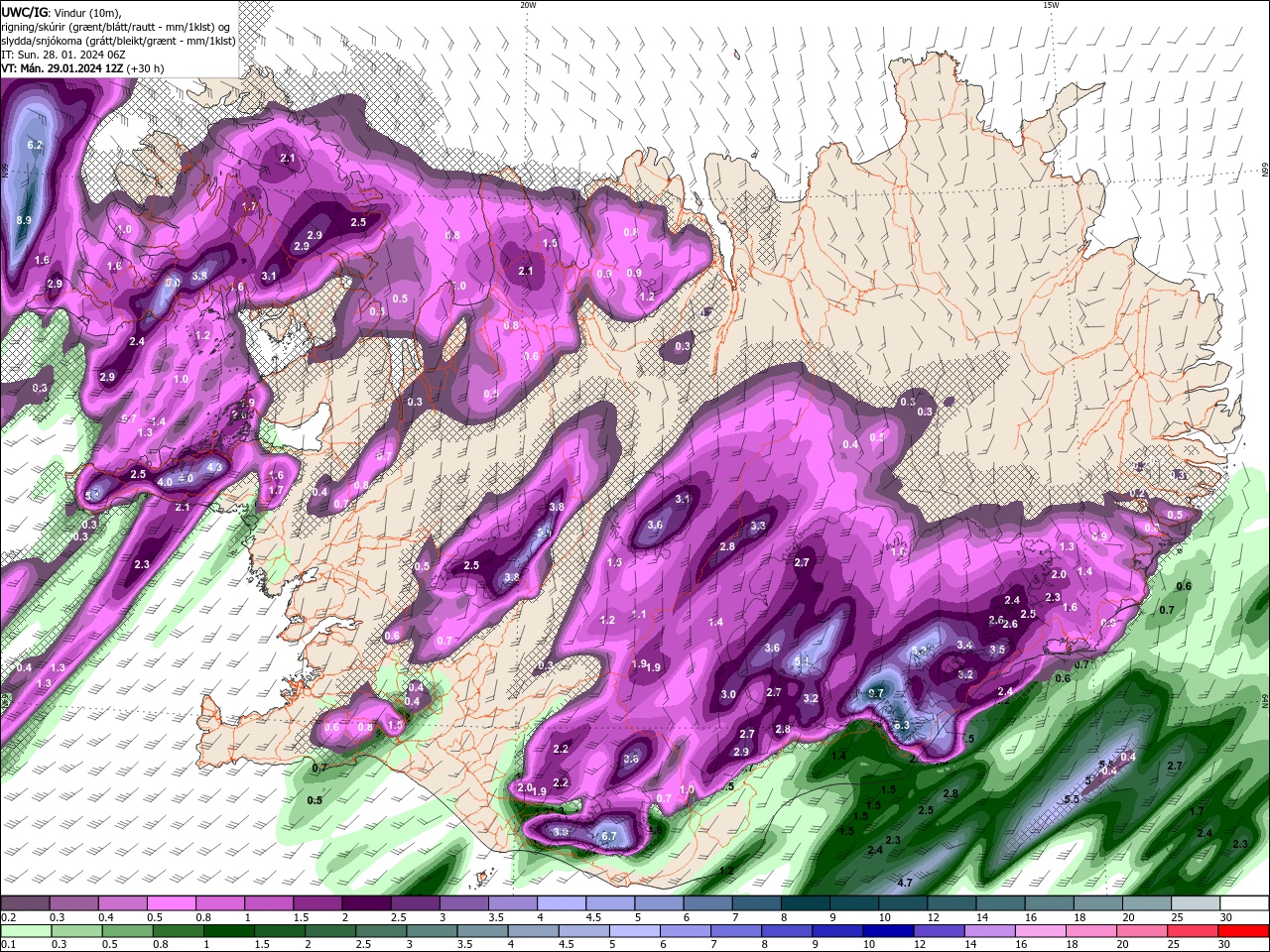Image resolution: width=1270 pixels, height=952 pixels.
Task: Click the 3.4 precipitation value on the map
Action: point(964,645)
